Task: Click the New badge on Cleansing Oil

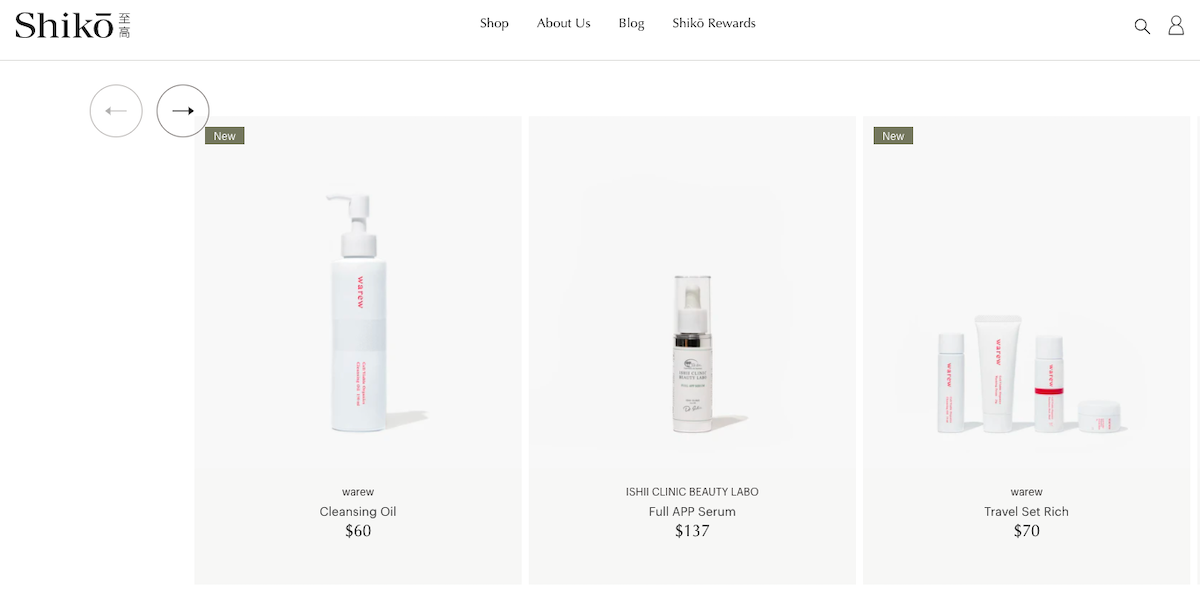Action: click(x=225, y=136)
